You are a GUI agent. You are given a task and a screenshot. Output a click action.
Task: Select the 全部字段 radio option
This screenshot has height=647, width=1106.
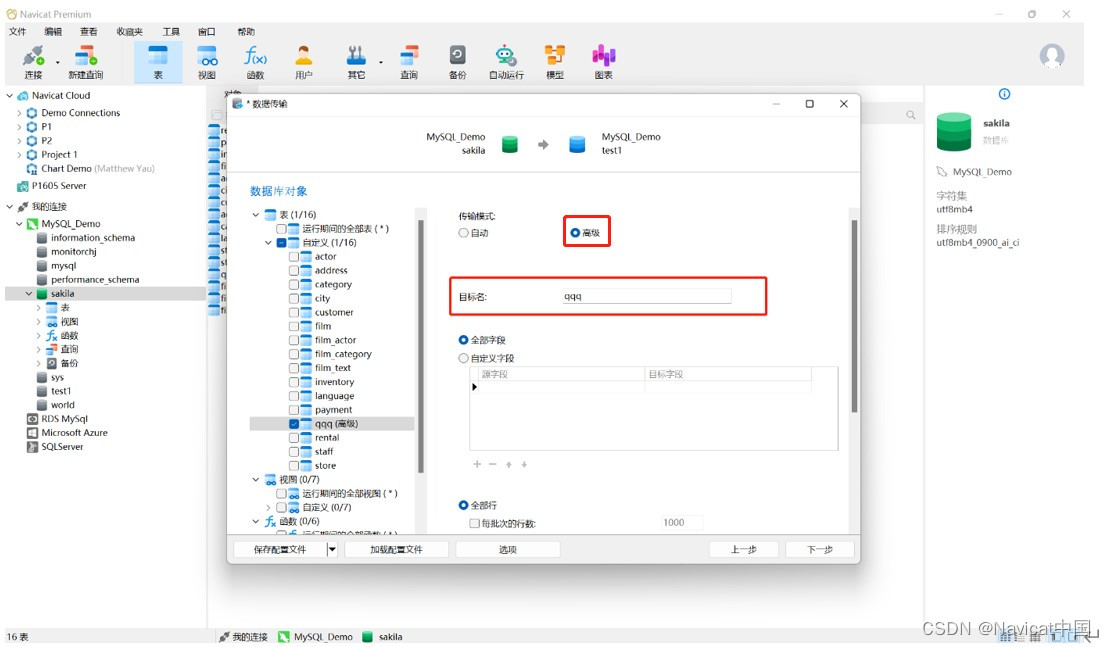[x=463, y=340]
